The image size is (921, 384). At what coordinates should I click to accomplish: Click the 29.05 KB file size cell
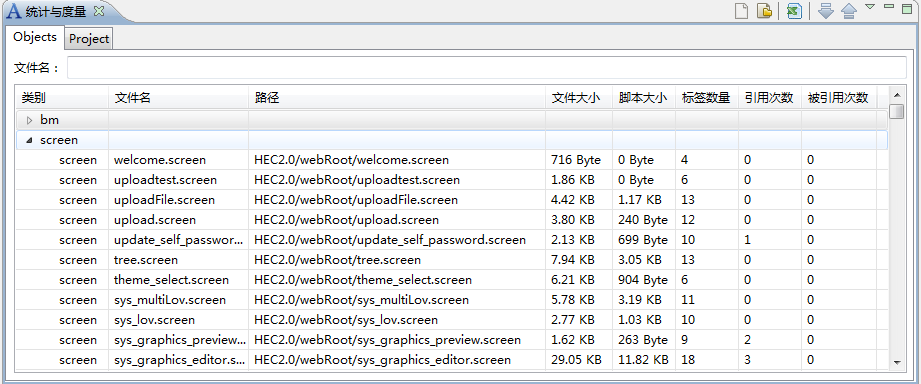click(x=576, y=359)
